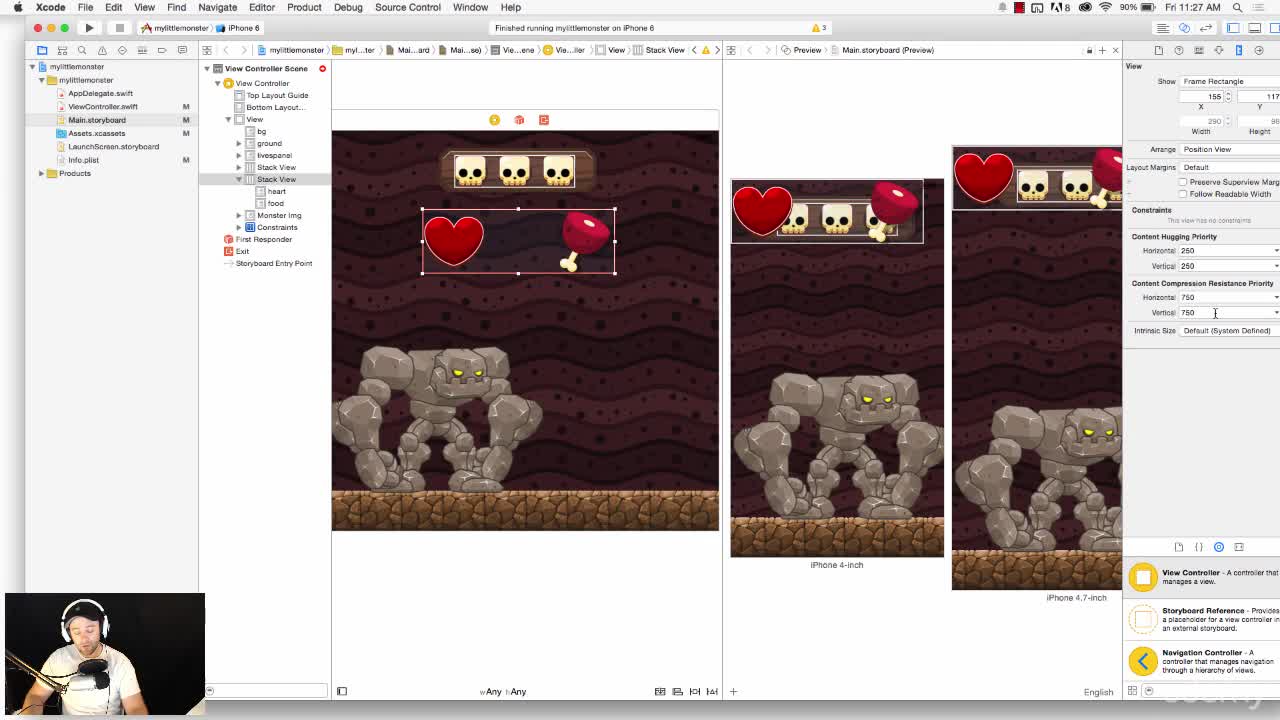Open the Identity inspector icon
1280x720 pixels.
pos(1199,50)
